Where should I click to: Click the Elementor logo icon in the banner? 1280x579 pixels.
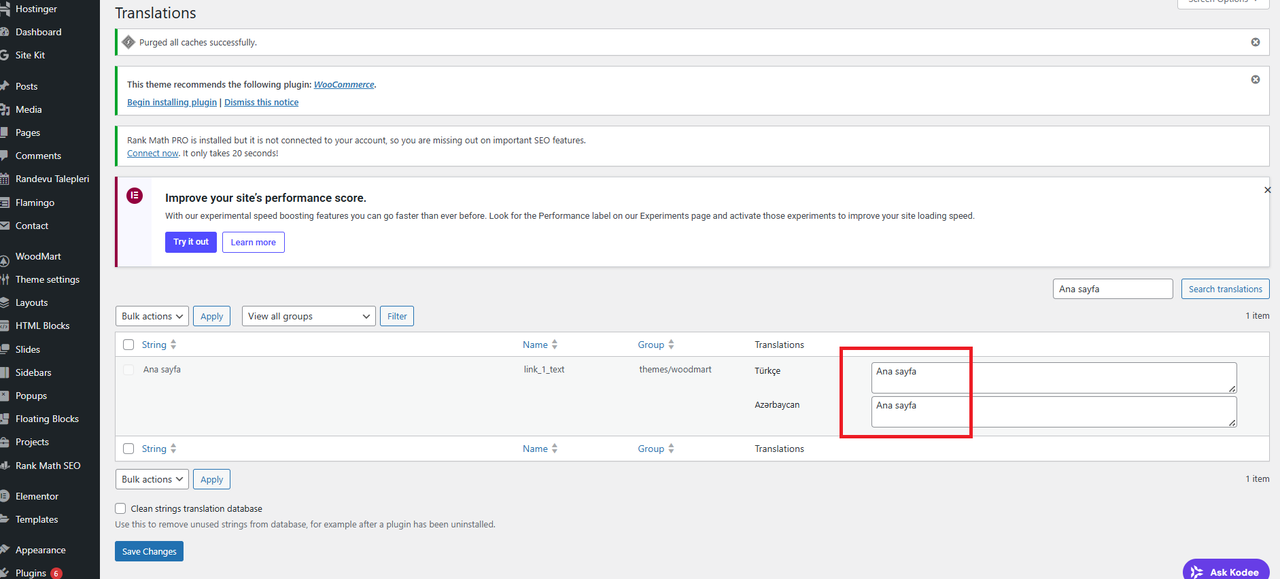point(134,195)
